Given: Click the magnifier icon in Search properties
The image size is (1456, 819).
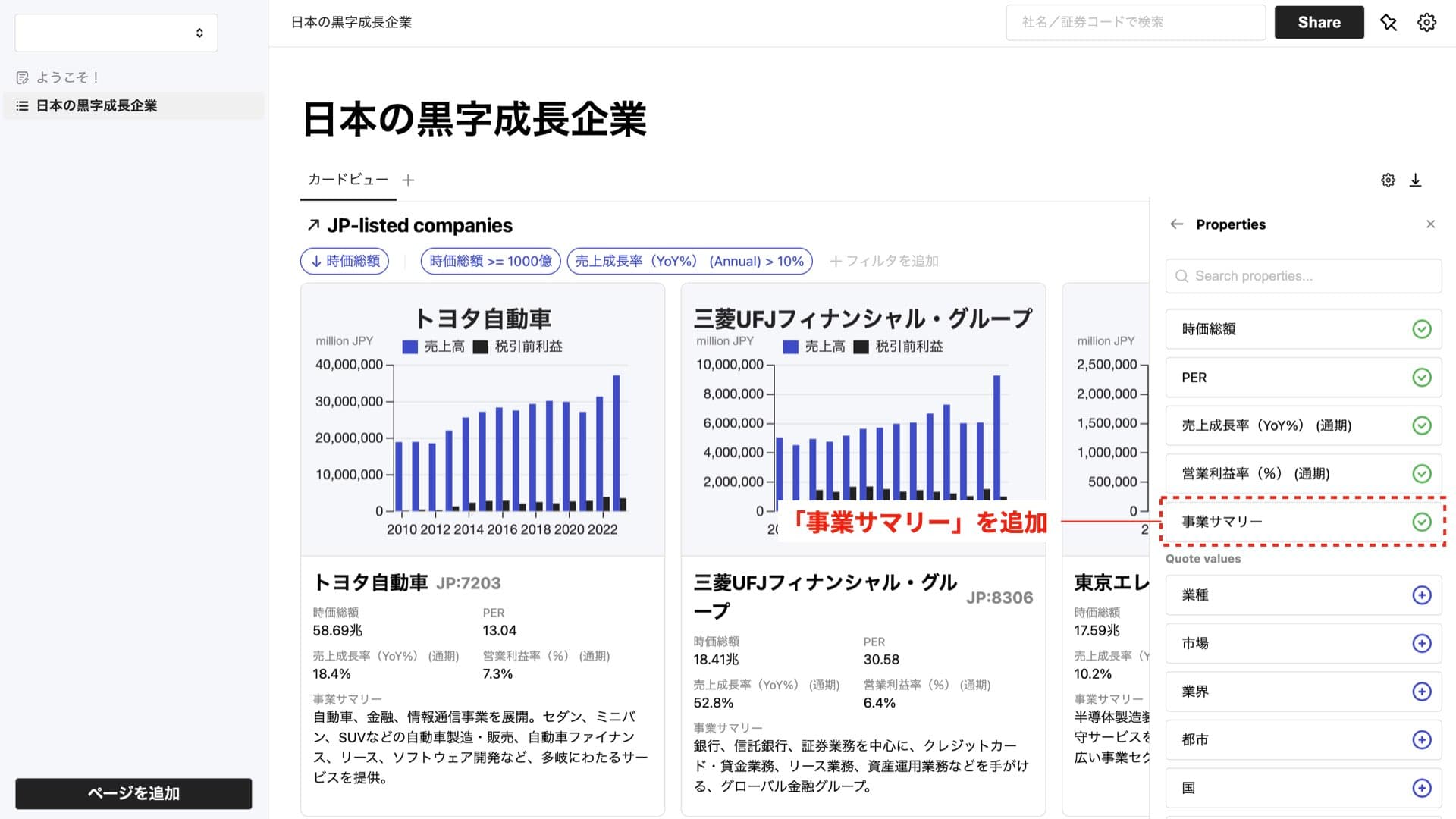Looking at the screenshot, I should pyautogui.click(x=1181, y=276).
